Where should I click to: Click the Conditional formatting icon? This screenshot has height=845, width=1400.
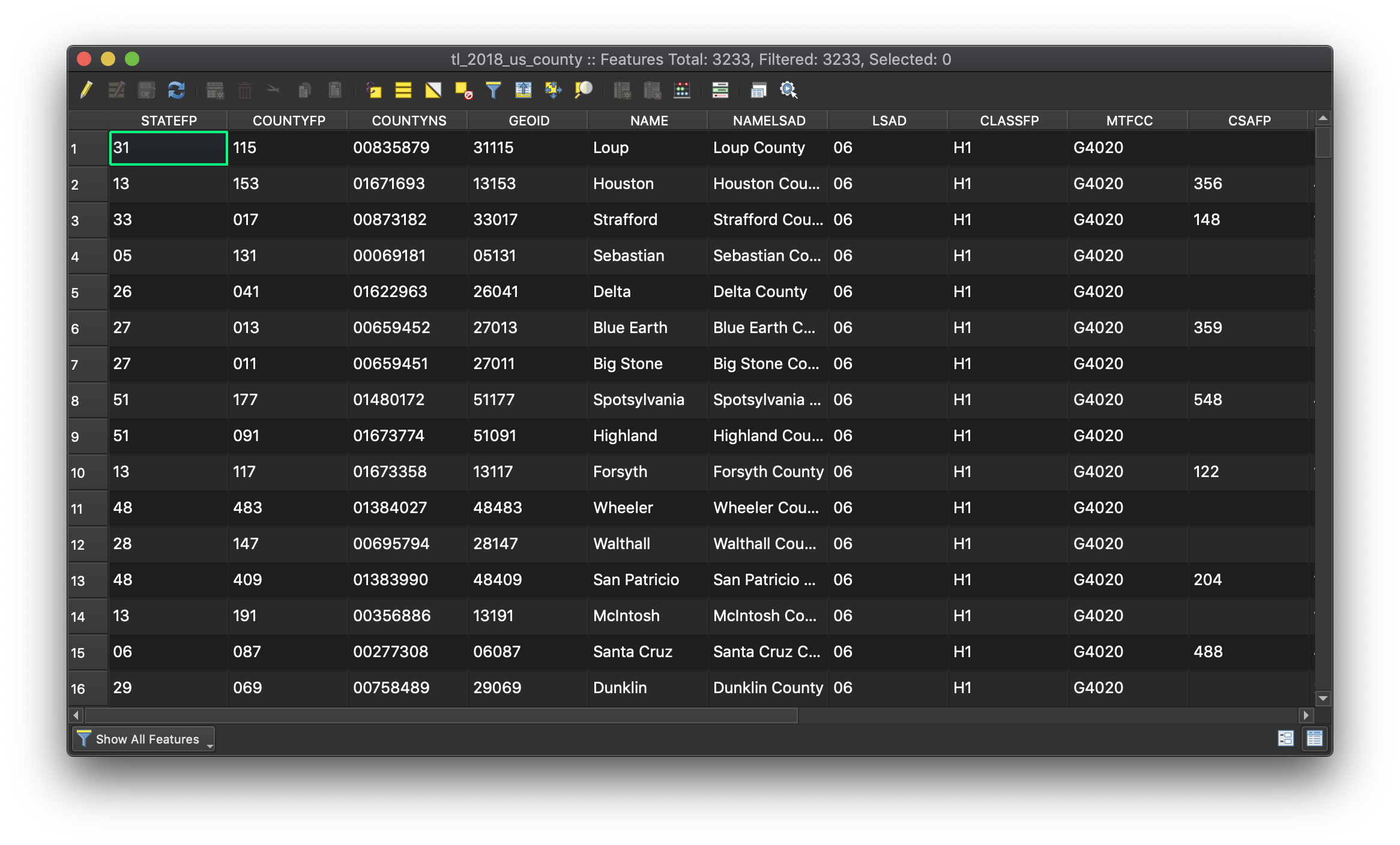[720, 91]
